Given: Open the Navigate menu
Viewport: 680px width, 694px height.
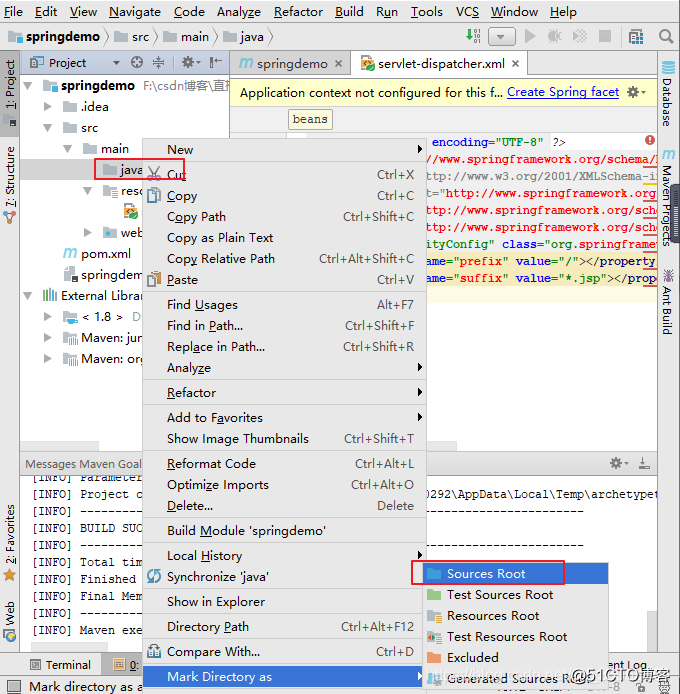Looking at the screenshot, I should pos(135,12).
